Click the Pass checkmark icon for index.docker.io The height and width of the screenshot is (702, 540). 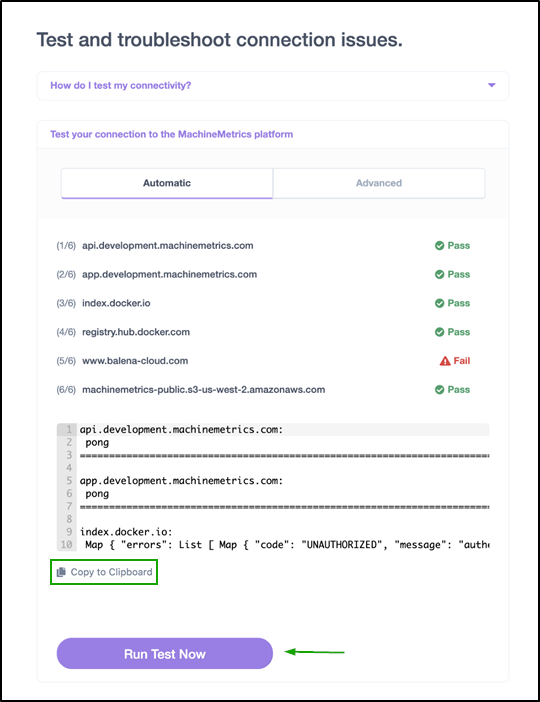439,303
